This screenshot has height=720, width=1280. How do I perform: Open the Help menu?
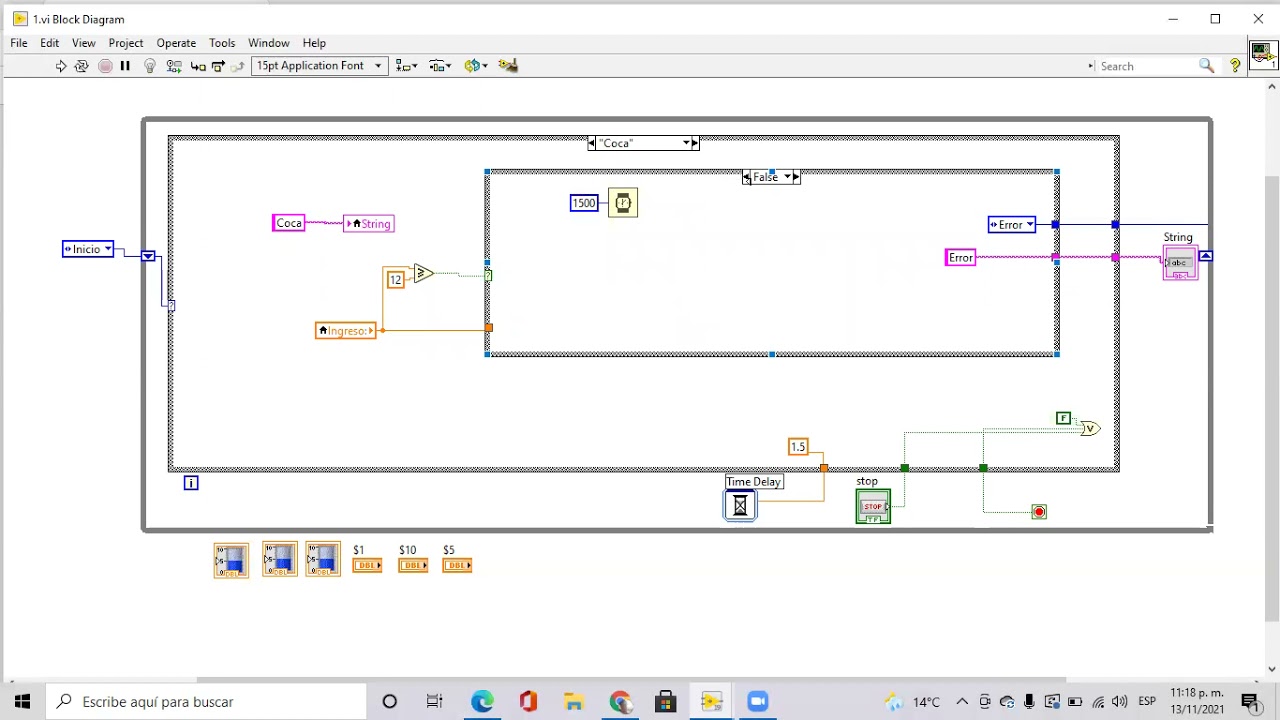pos(314,43)
